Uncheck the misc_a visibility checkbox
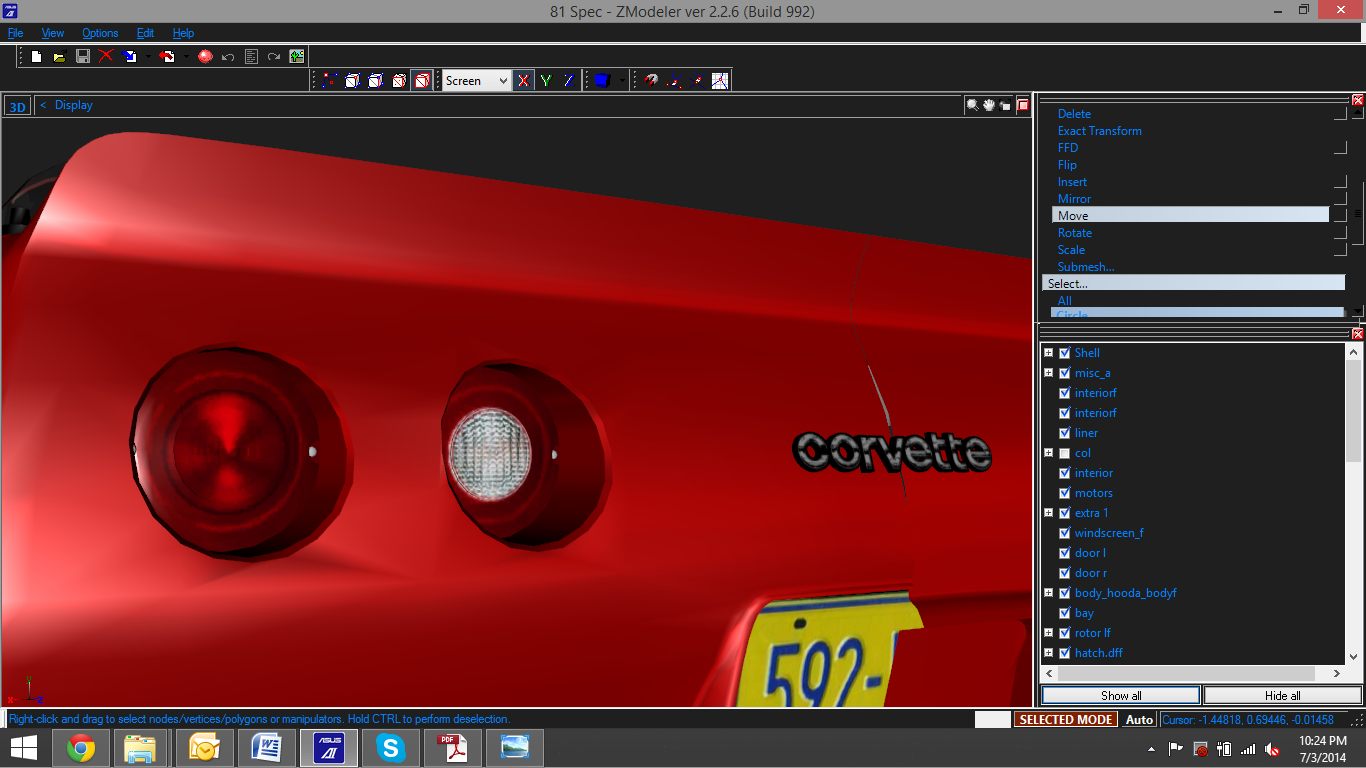1366x768 pixels. (x=1064, y=373)
